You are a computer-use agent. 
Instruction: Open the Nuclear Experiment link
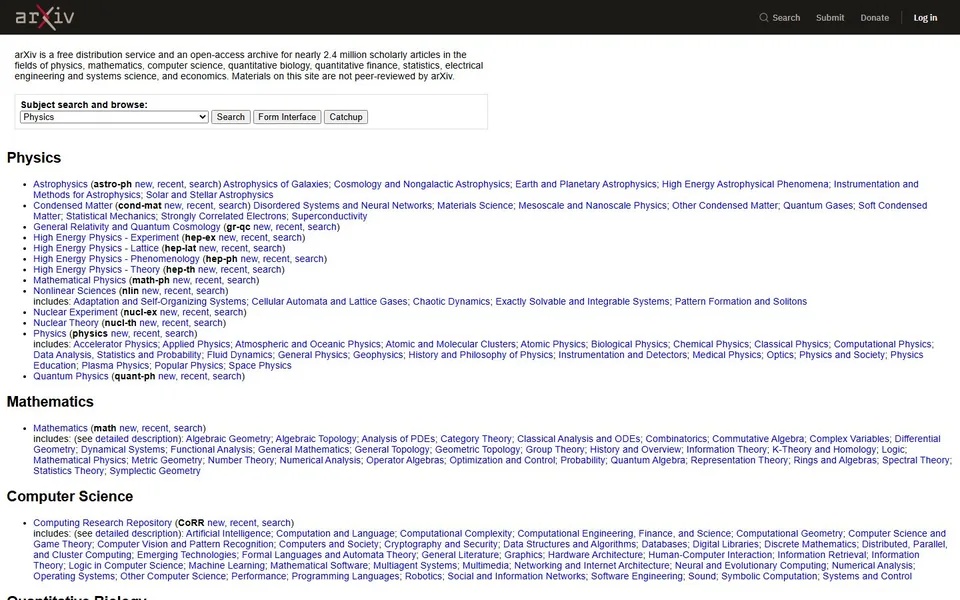pyautogui.click(x=75, y=312)
